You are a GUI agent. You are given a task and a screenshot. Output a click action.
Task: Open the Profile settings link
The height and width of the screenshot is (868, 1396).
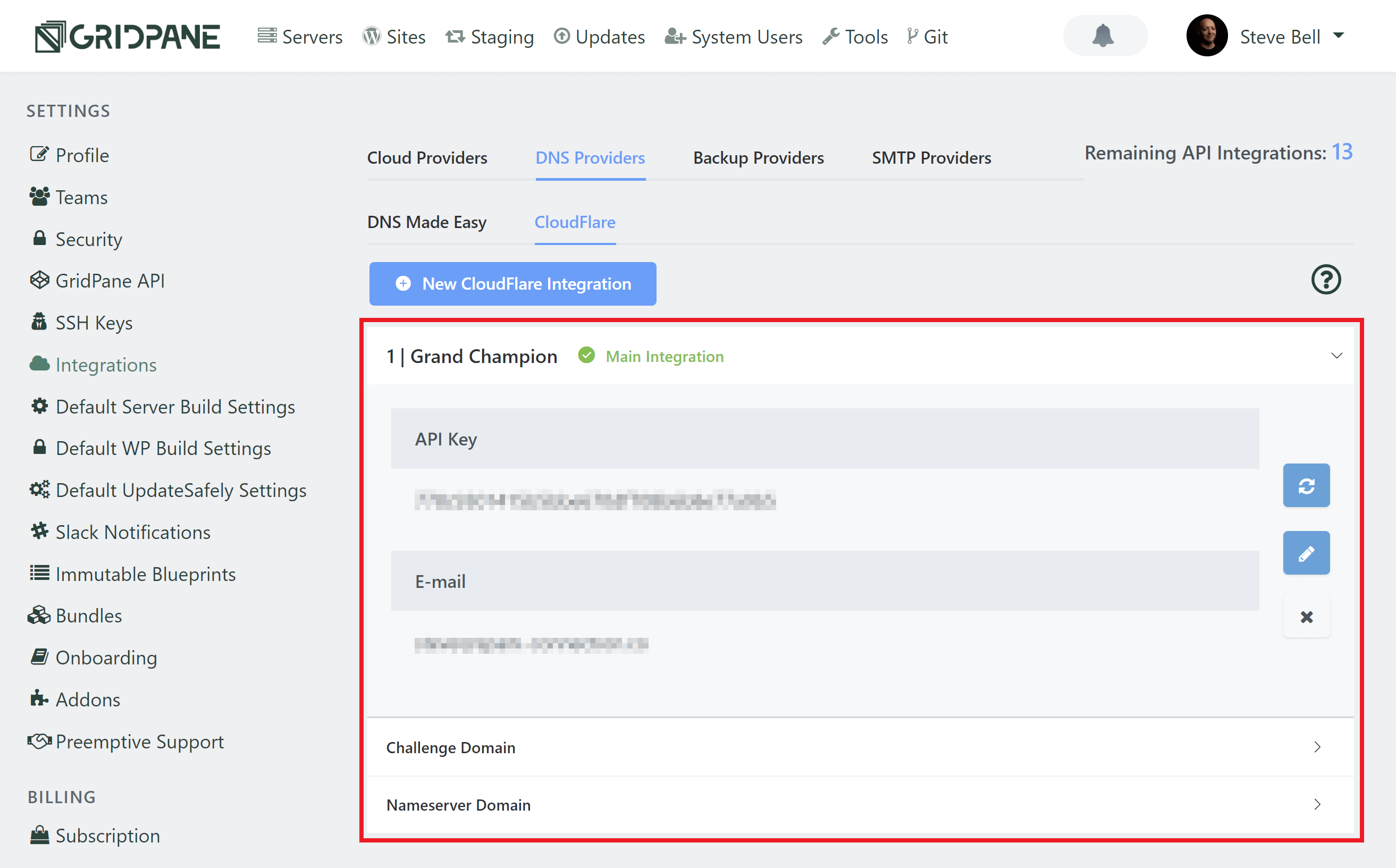(x=70, y=155)
